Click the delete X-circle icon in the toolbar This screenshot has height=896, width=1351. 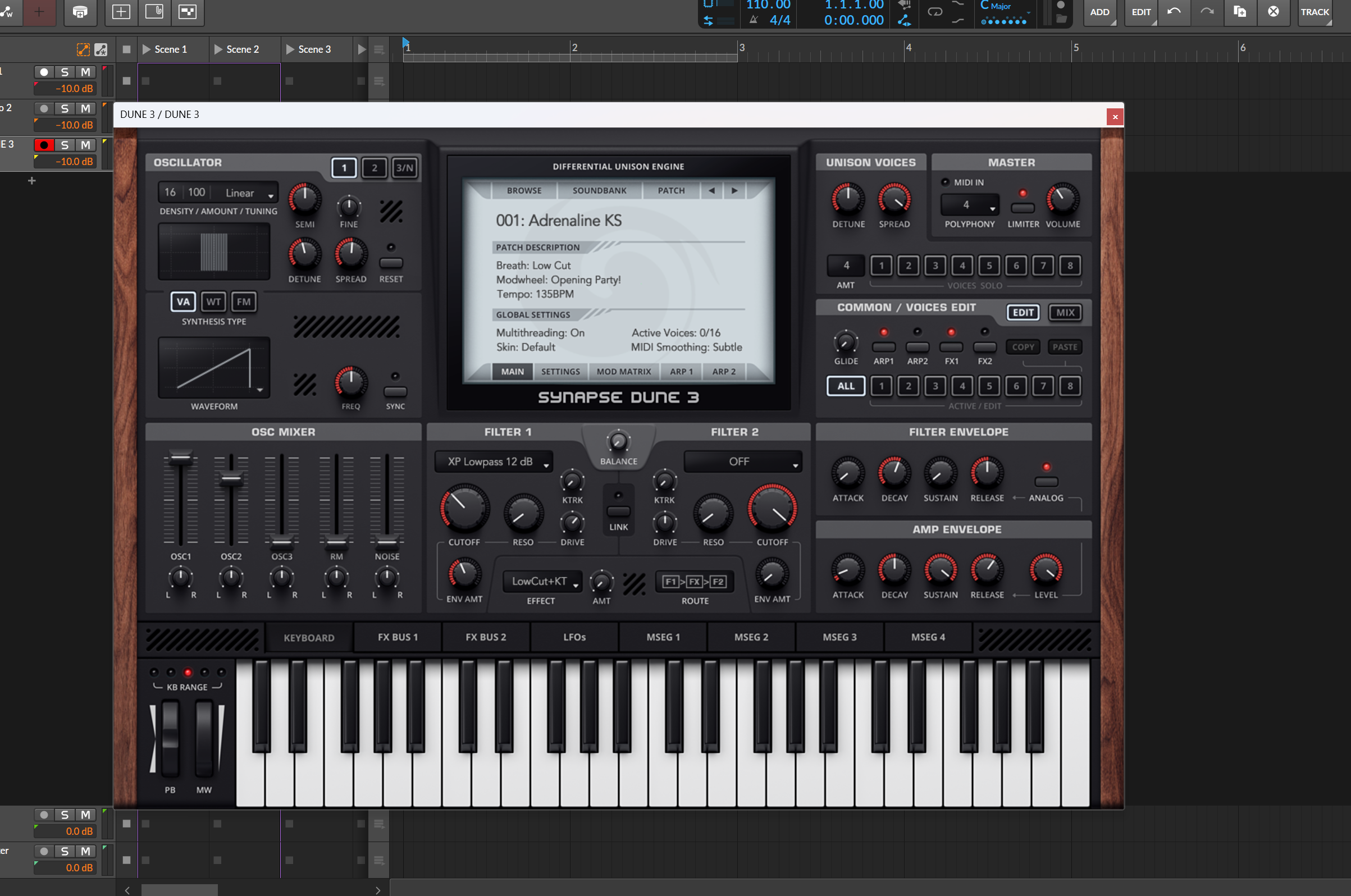pos(1274,11)
